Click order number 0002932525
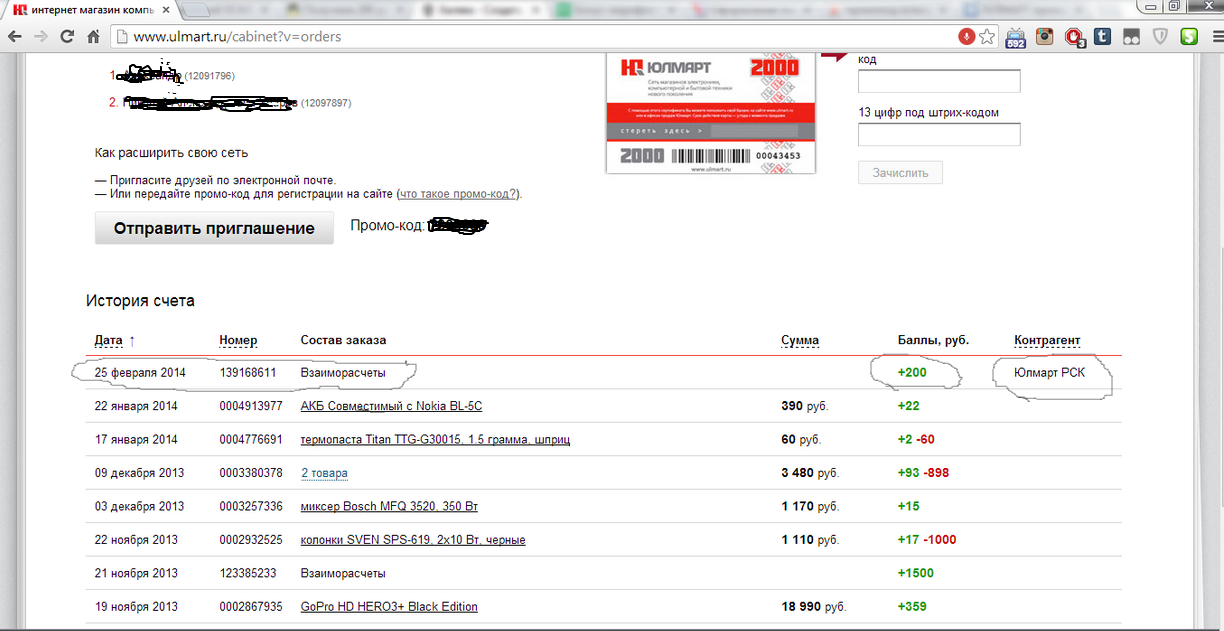This screenshot has height=631, width=1224. pyautogui.click(x=251, y=540)
